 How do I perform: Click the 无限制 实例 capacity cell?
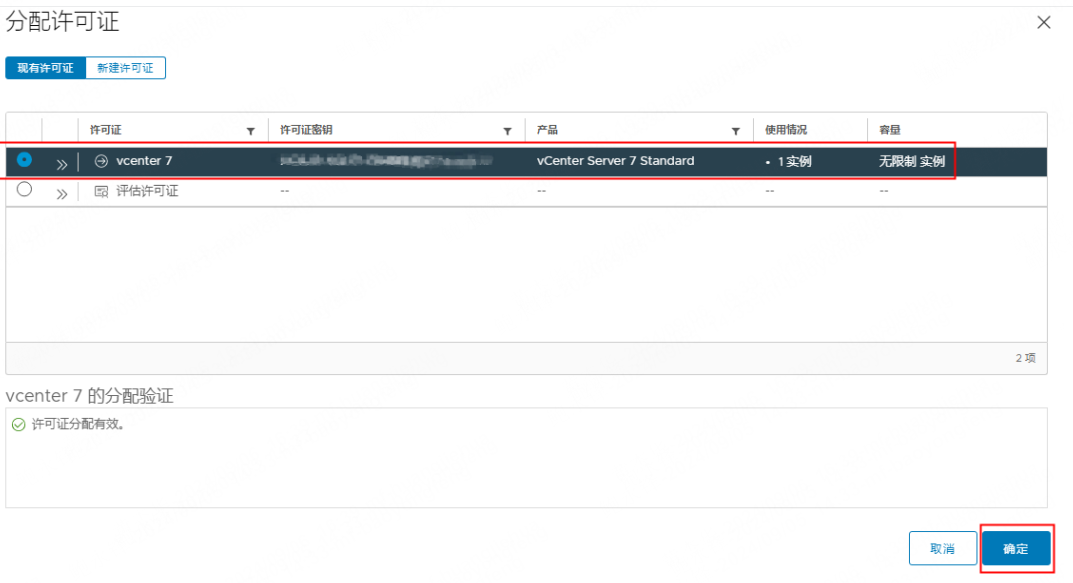pos(912,161)
